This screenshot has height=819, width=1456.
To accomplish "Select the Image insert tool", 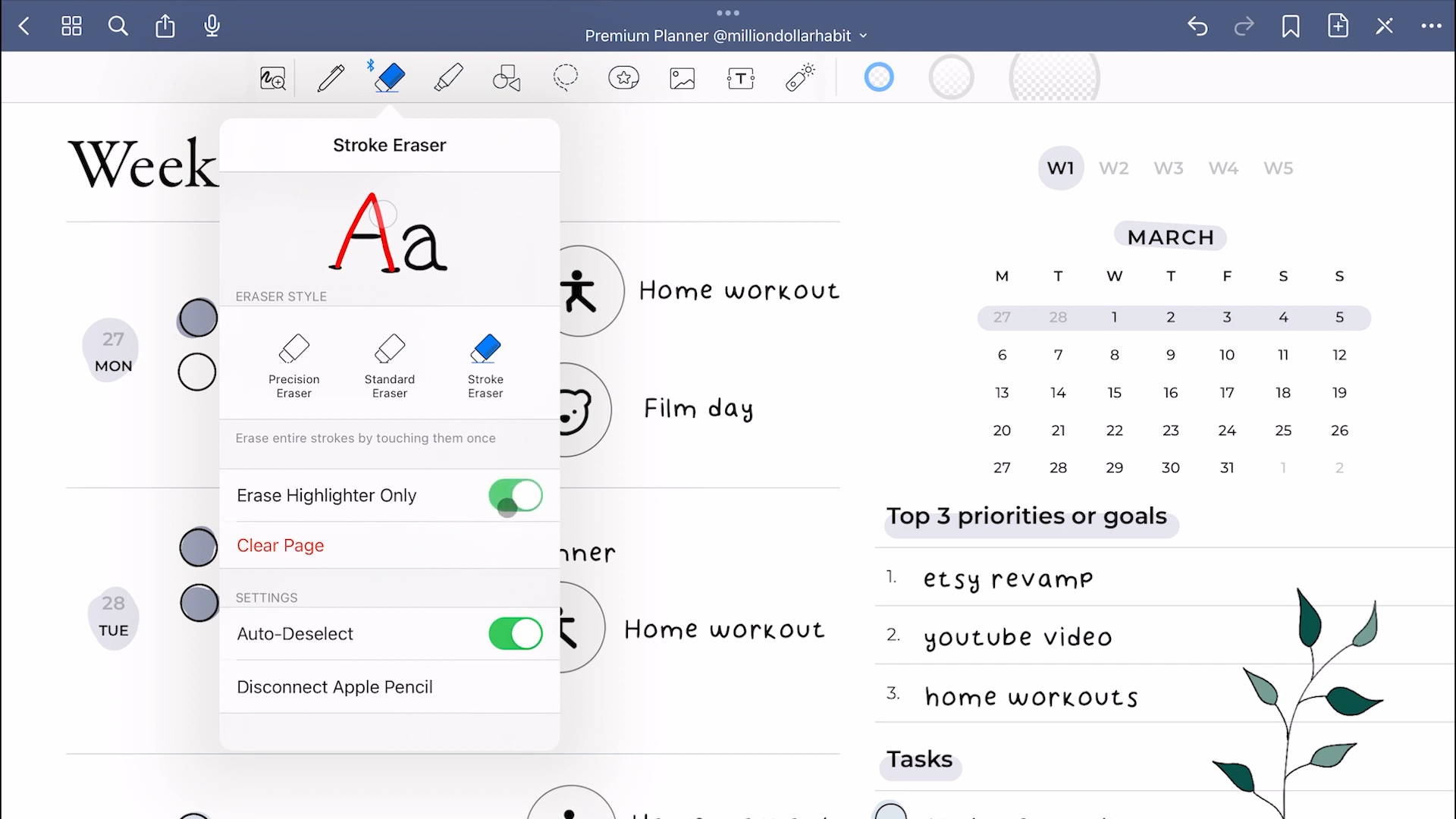I will 682,78.
